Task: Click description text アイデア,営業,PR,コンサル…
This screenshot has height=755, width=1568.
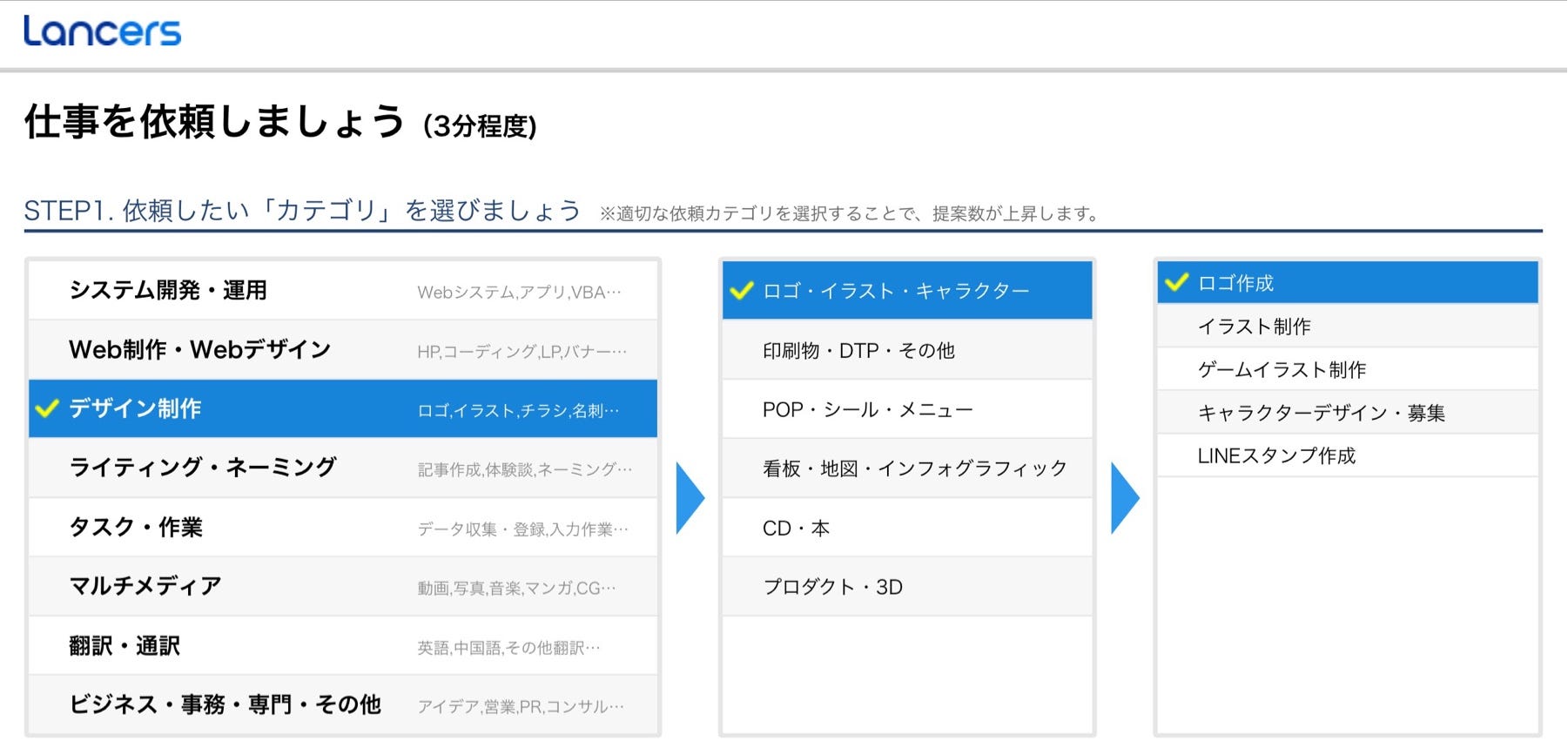Action: tap(521, 706)
